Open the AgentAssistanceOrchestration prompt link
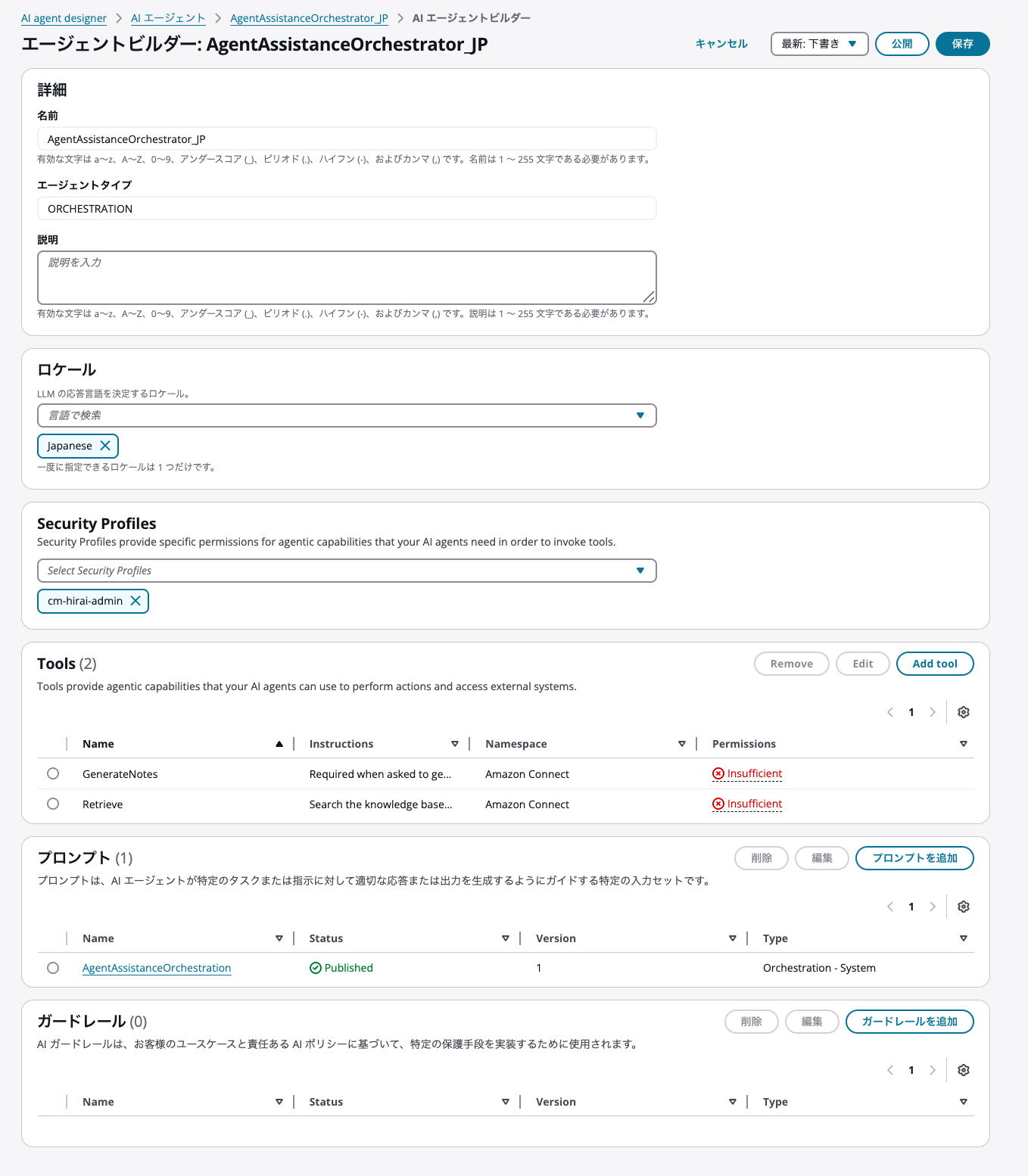Screen dimensions: 1028x1176 pos(157,968)
